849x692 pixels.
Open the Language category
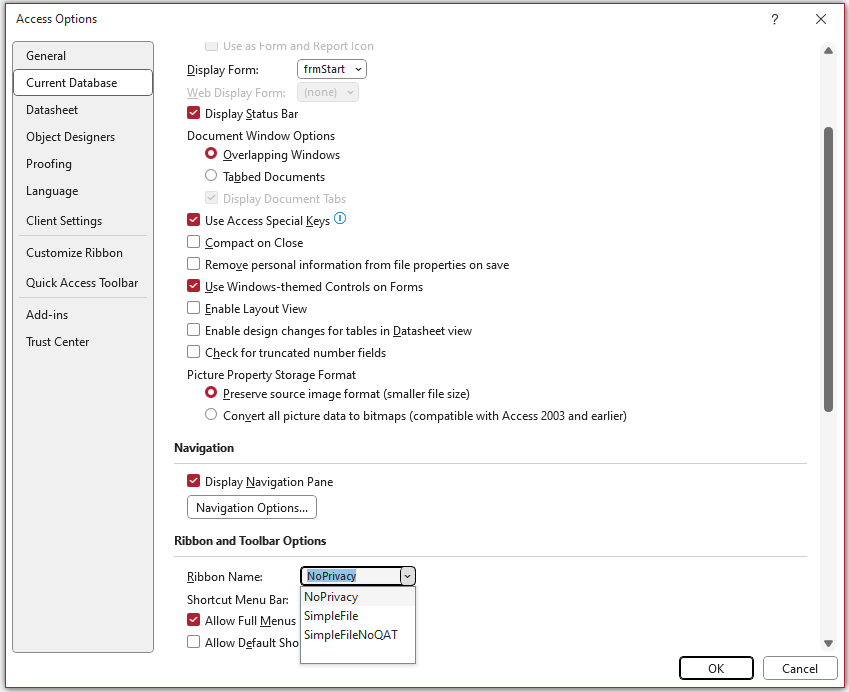pos(83,191)
